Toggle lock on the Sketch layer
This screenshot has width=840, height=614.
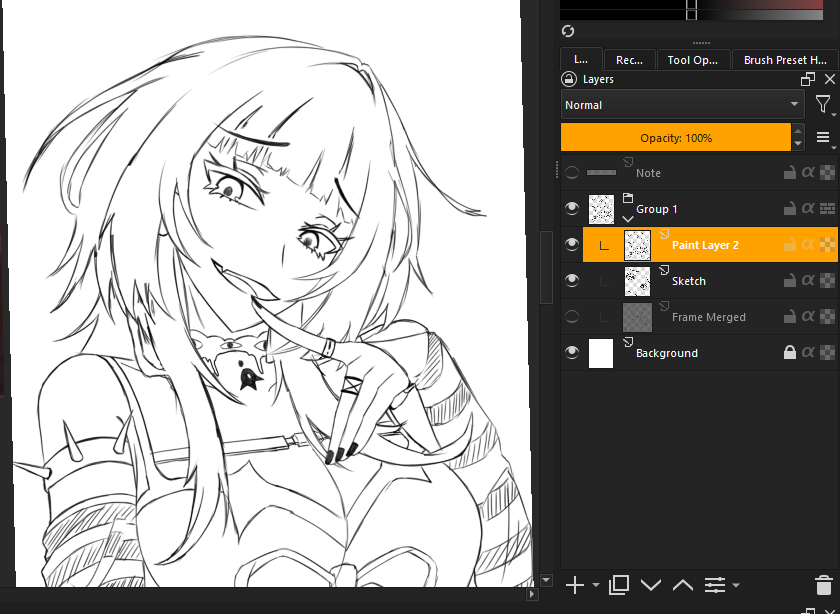789,280
